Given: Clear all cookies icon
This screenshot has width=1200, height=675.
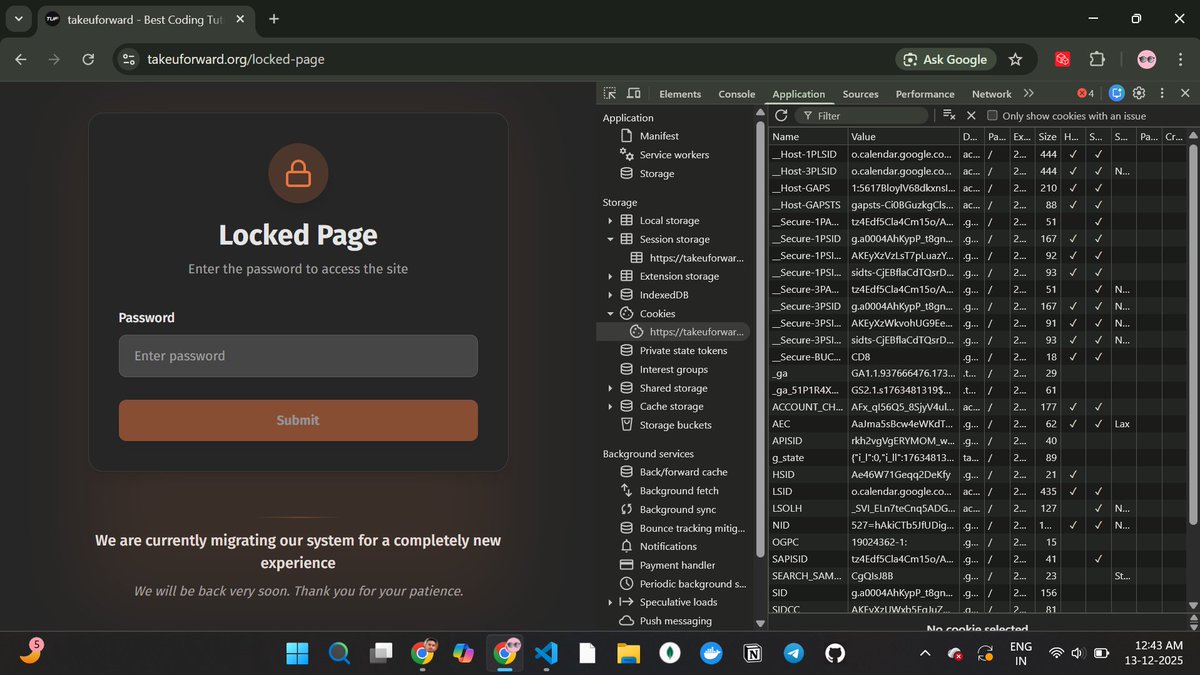Looking at the screenshot, I should pyautogui.click(x=949, y=116).
